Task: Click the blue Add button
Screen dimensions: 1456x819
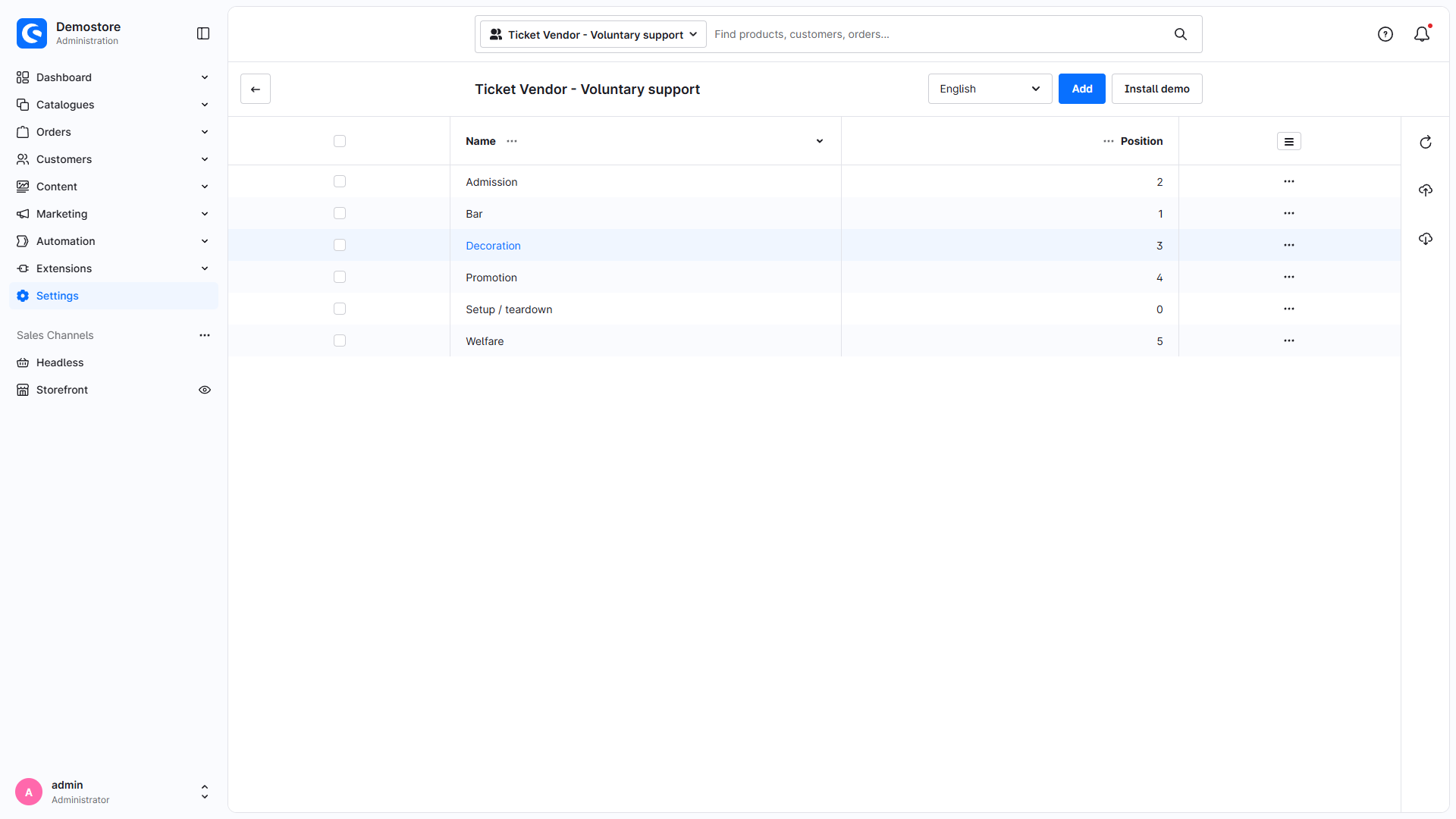Action: (1082, 89)
